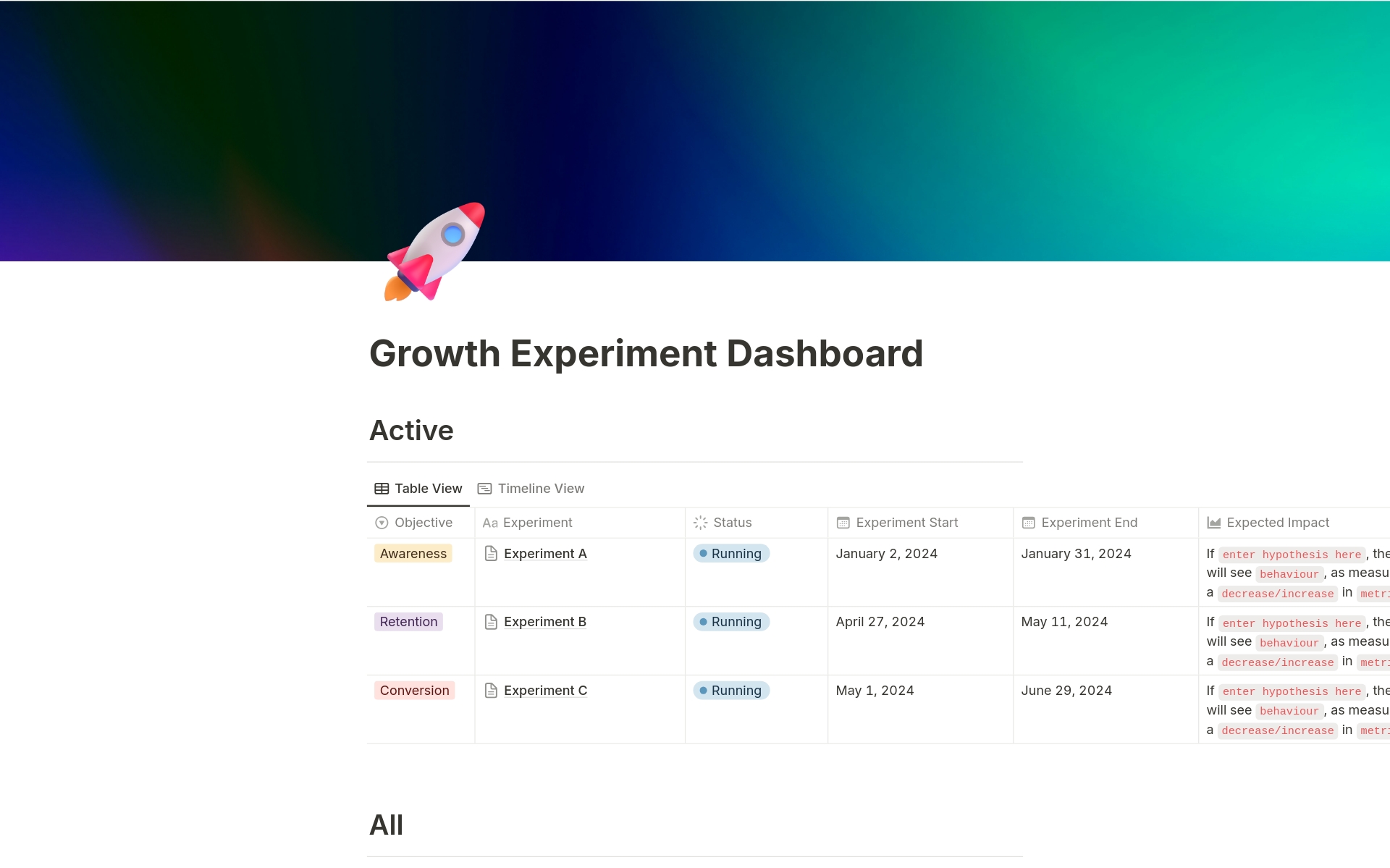
Task: Select the Table View tab
Action: coord(418,489)
